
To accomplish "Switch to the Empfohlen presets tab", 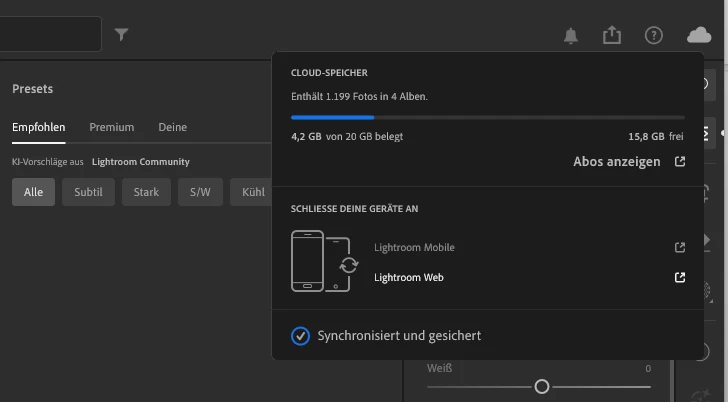I will point(39,127).
